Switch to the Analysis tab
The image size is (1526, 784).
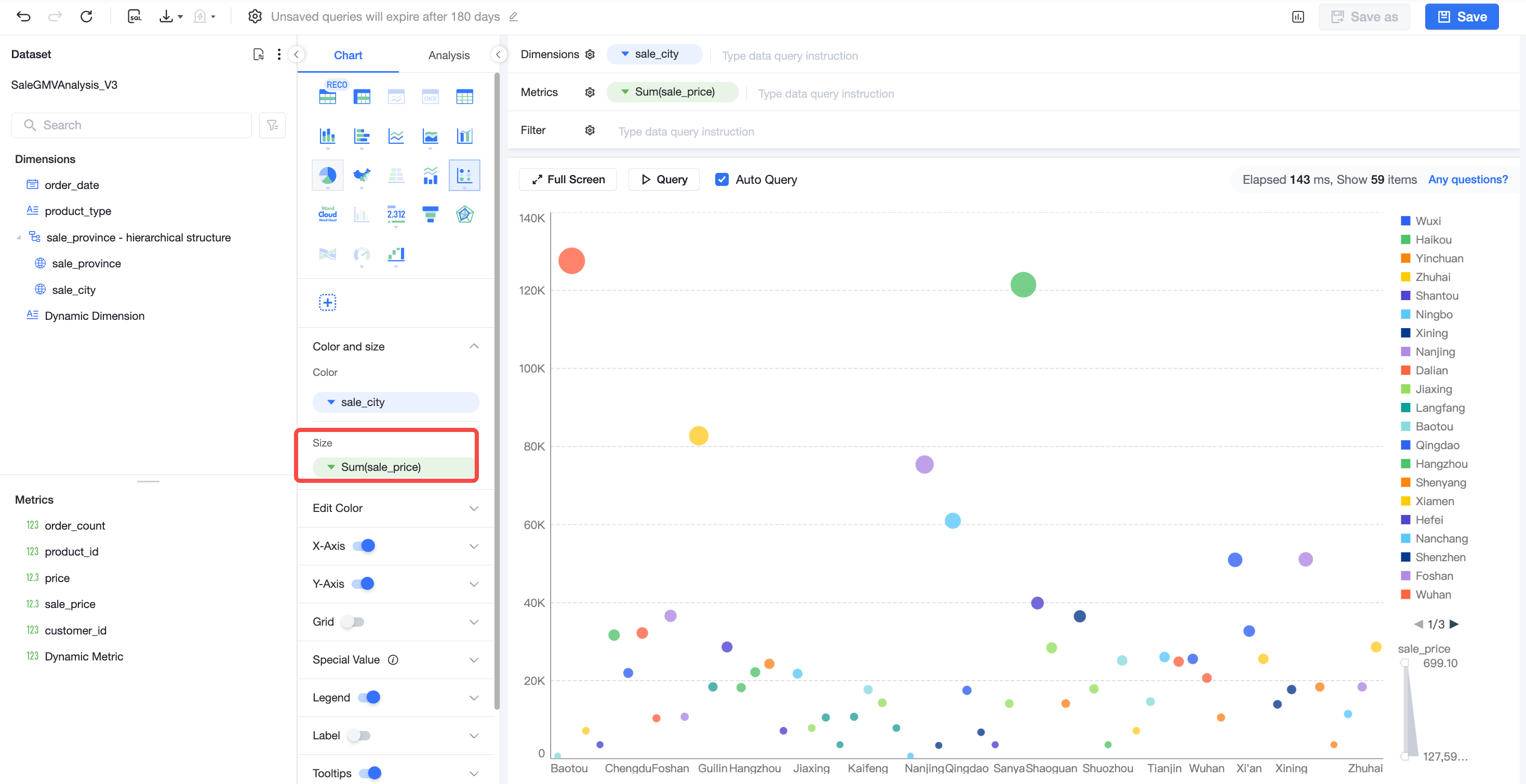pyautogui.click(x=448, y=55)
